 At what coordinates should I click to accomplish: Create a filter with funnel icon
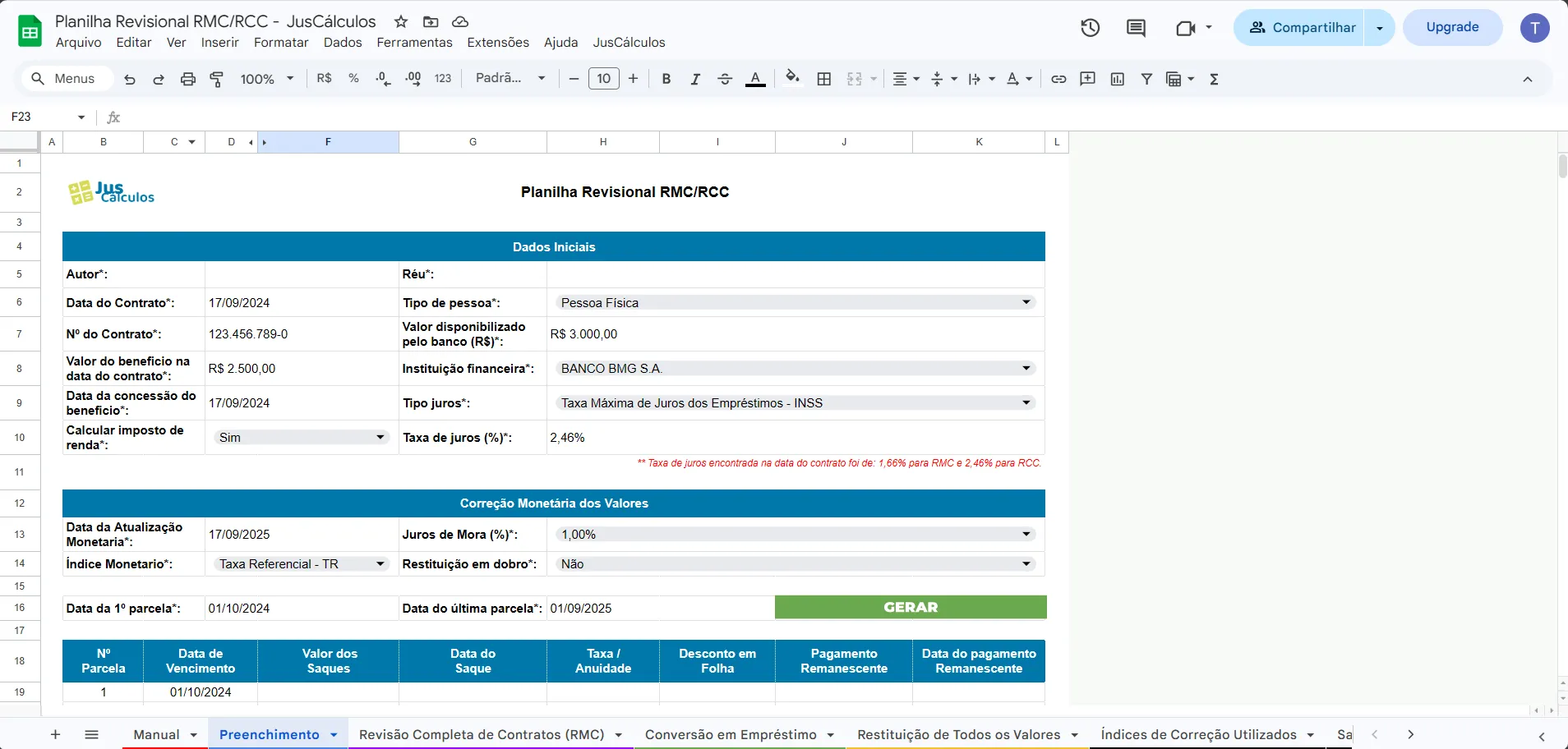pos(1146,79)
